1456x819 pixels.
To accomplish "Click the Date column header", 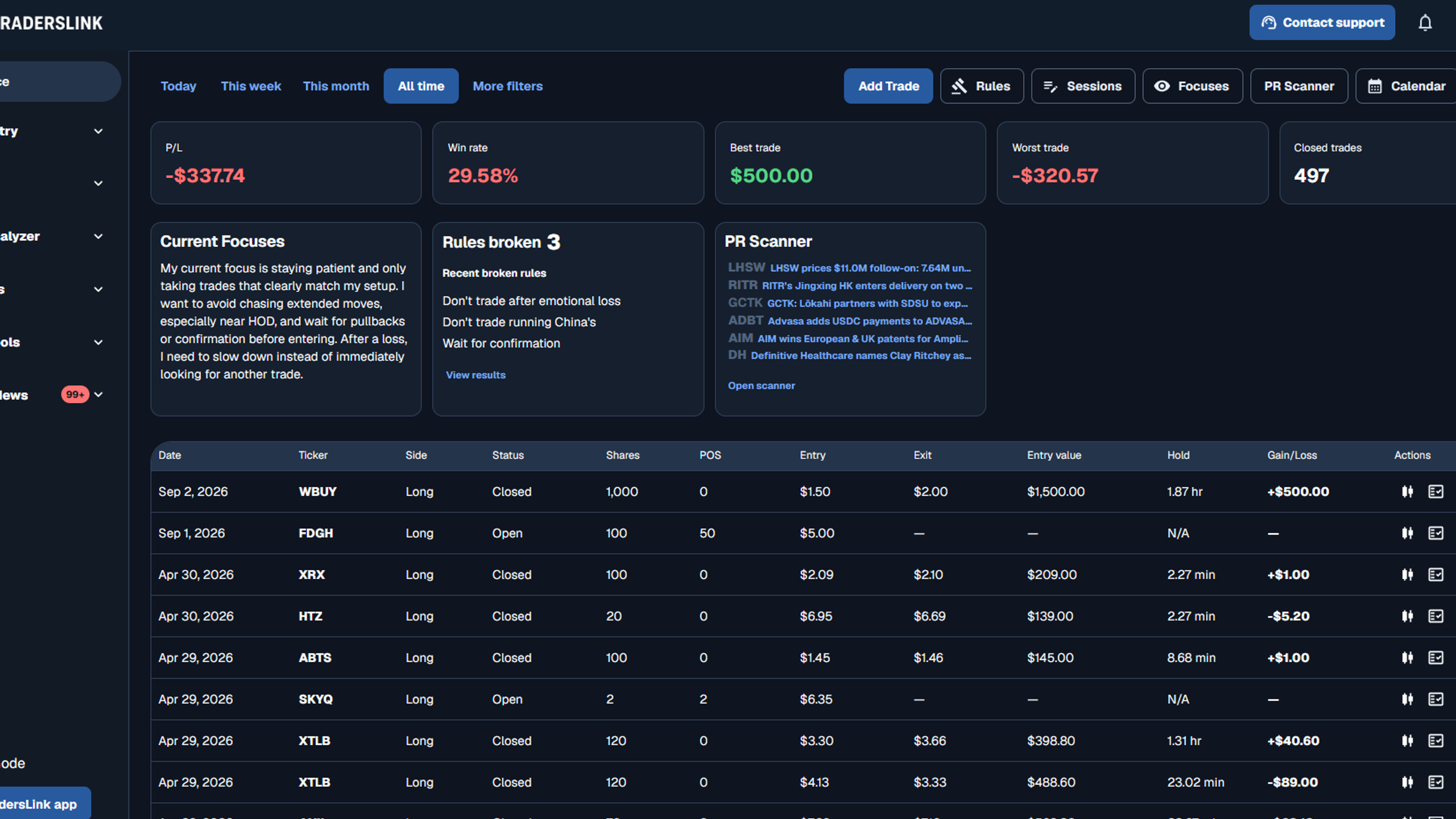I will coord(169,455).
